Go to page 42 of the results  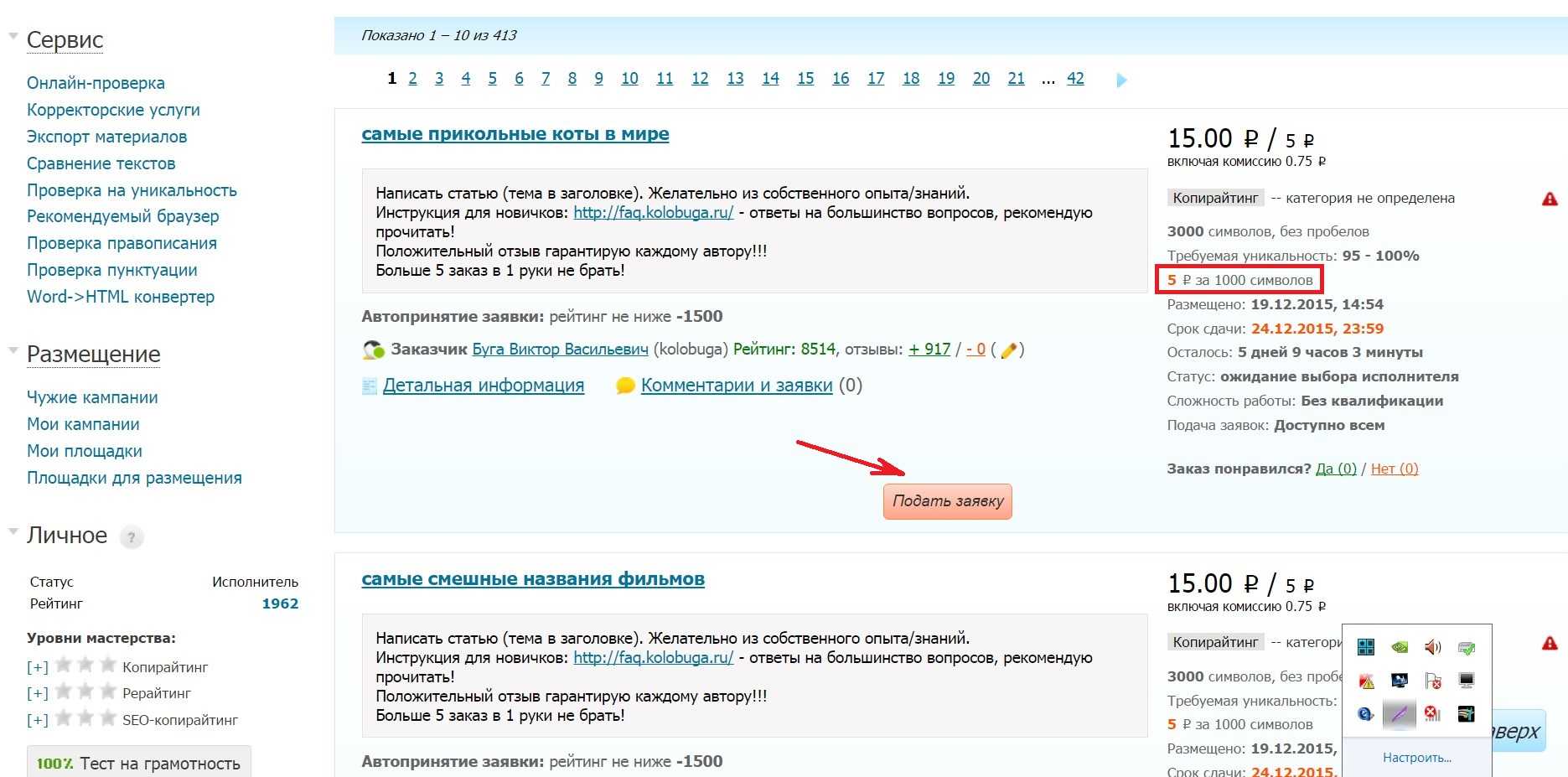pyautogui.click(x=1075, y=79)
